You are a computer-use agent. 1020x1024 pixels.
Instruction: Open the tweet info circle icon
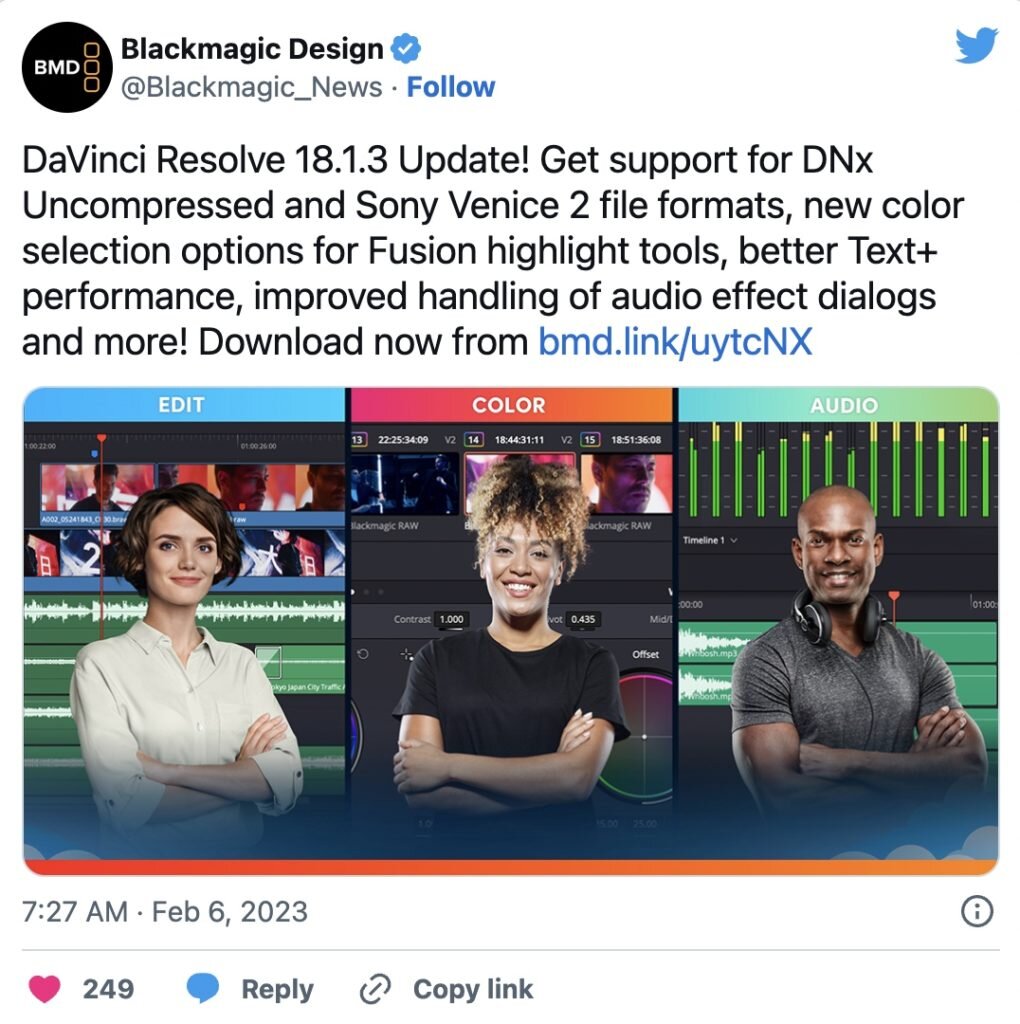(x=977, y=911)
